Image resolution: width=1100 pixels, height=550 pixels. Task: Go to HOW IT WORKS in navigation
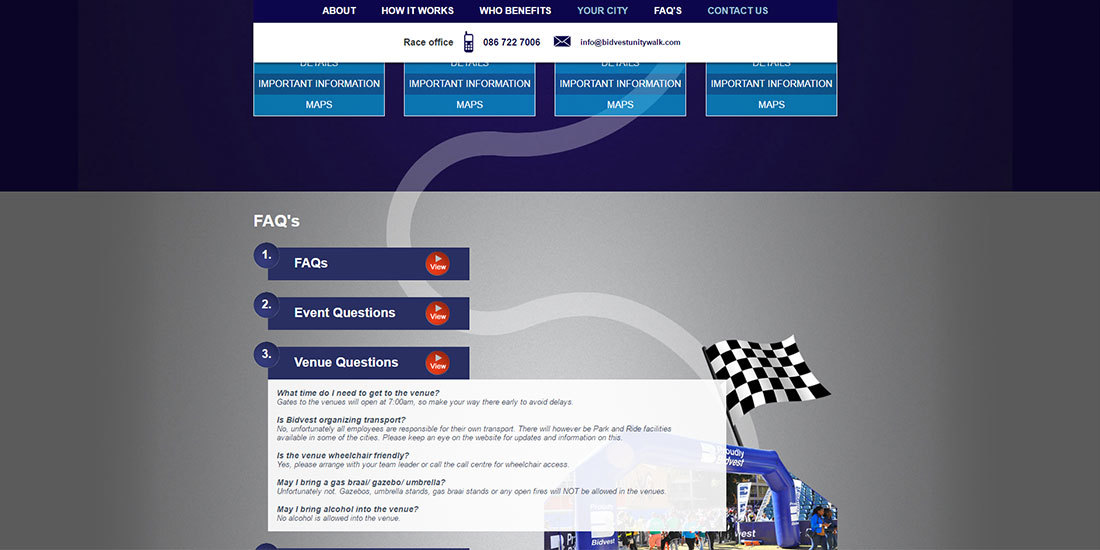point(417,11)
